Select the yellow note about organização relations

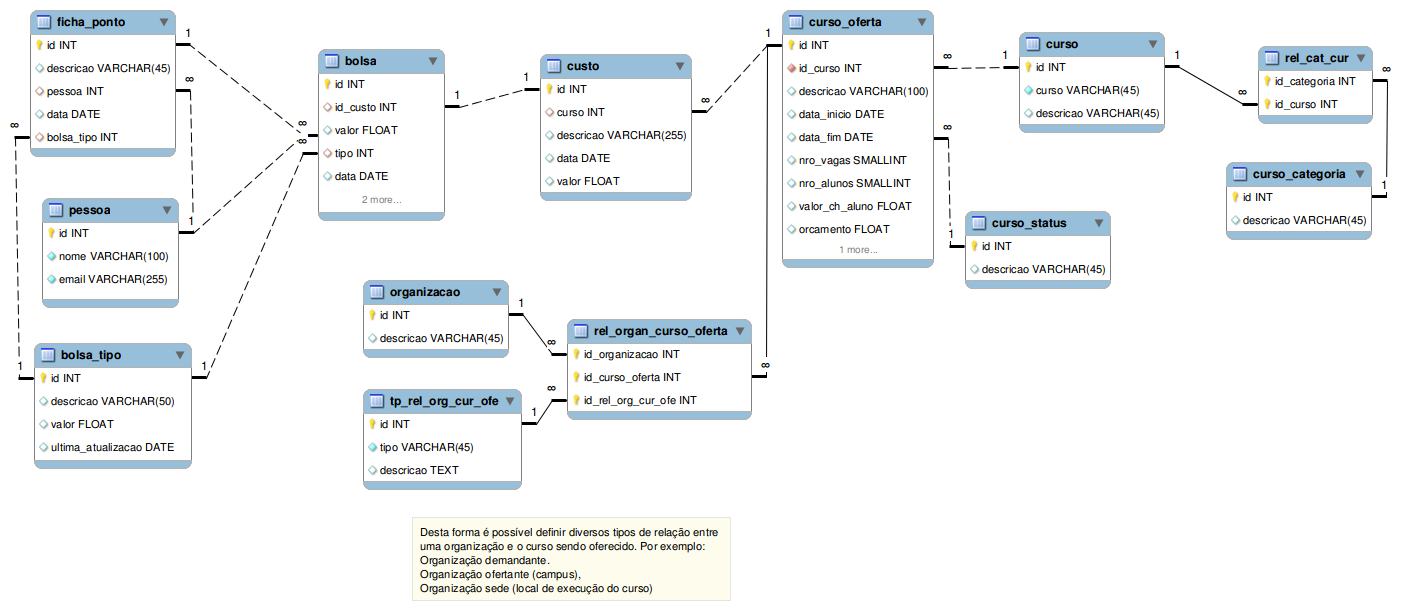click(571, 560)
